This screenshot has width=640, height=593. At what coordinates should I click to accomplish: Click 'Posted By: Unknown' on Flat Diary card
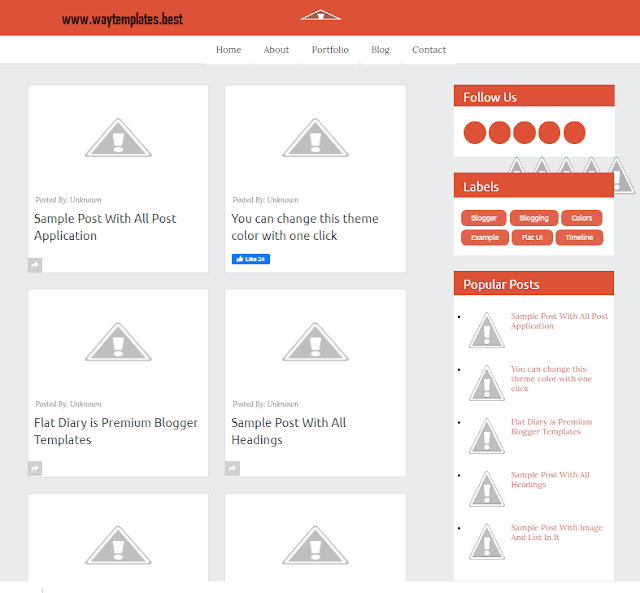pos(69,404)
